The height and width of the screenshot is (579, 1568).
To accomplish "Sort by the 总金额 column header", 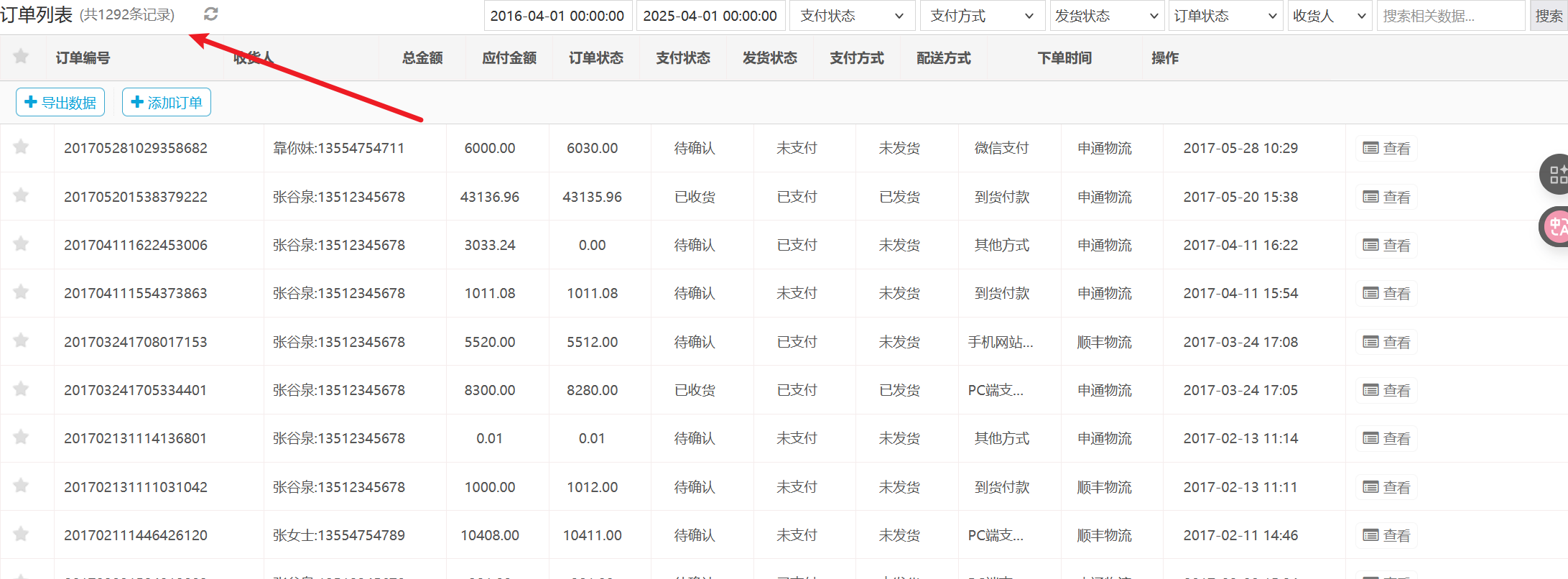I will [x=422, y=58].
